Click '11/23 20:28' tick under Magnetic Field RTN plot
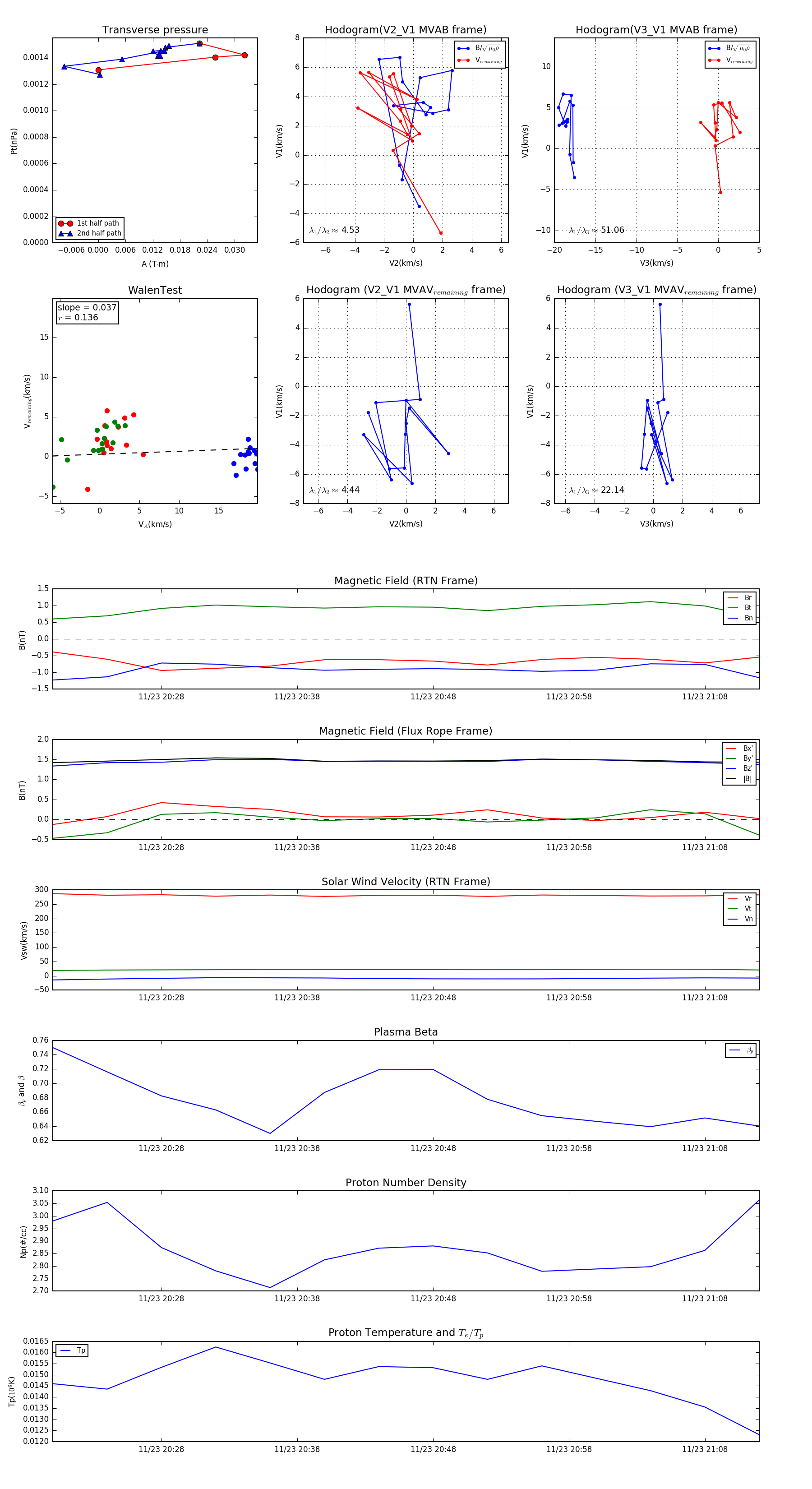The height and width of the screenshot is (1489, 812). (x=161, y=697)
